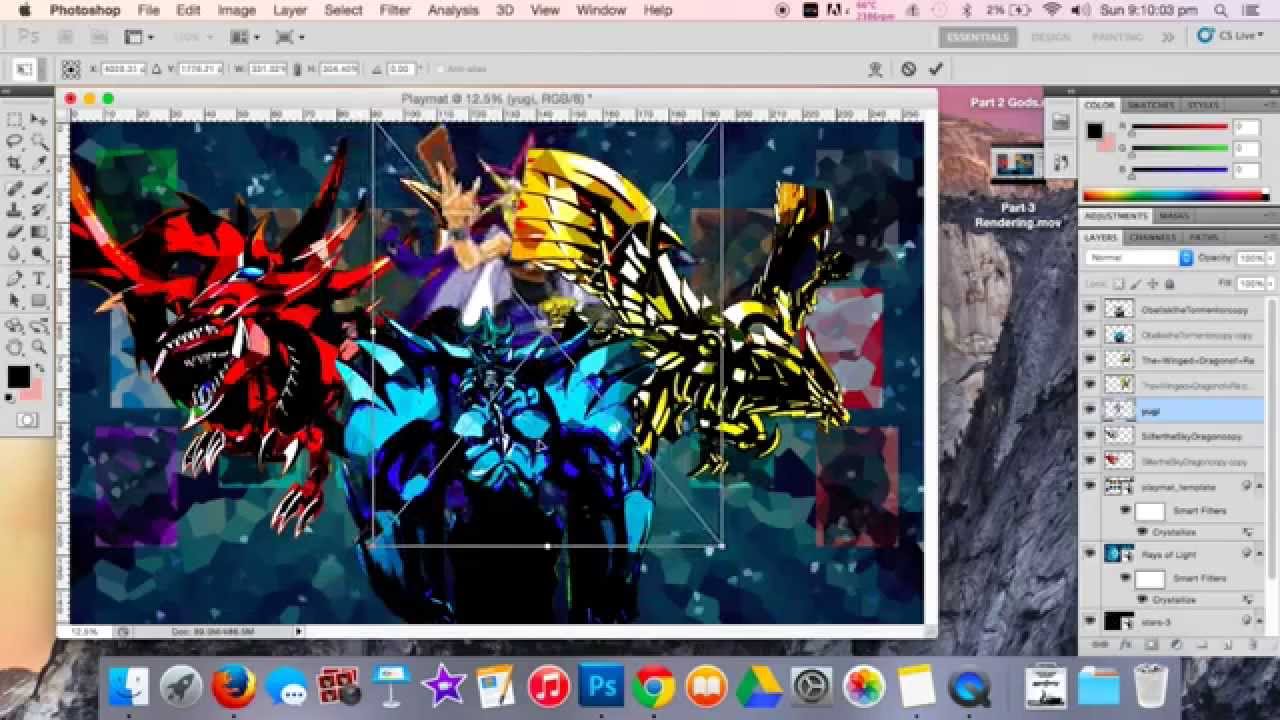Select the Healing Brush tool

[x=15, y=189]
